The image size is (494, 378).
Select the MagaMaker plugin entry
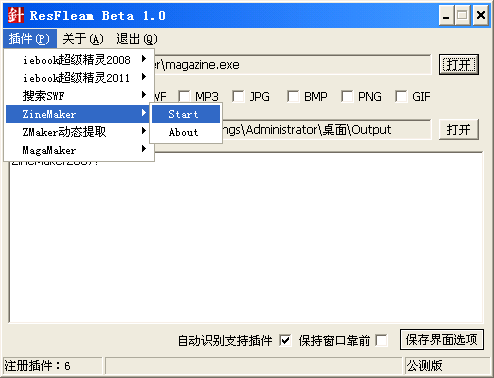point(80,150)
